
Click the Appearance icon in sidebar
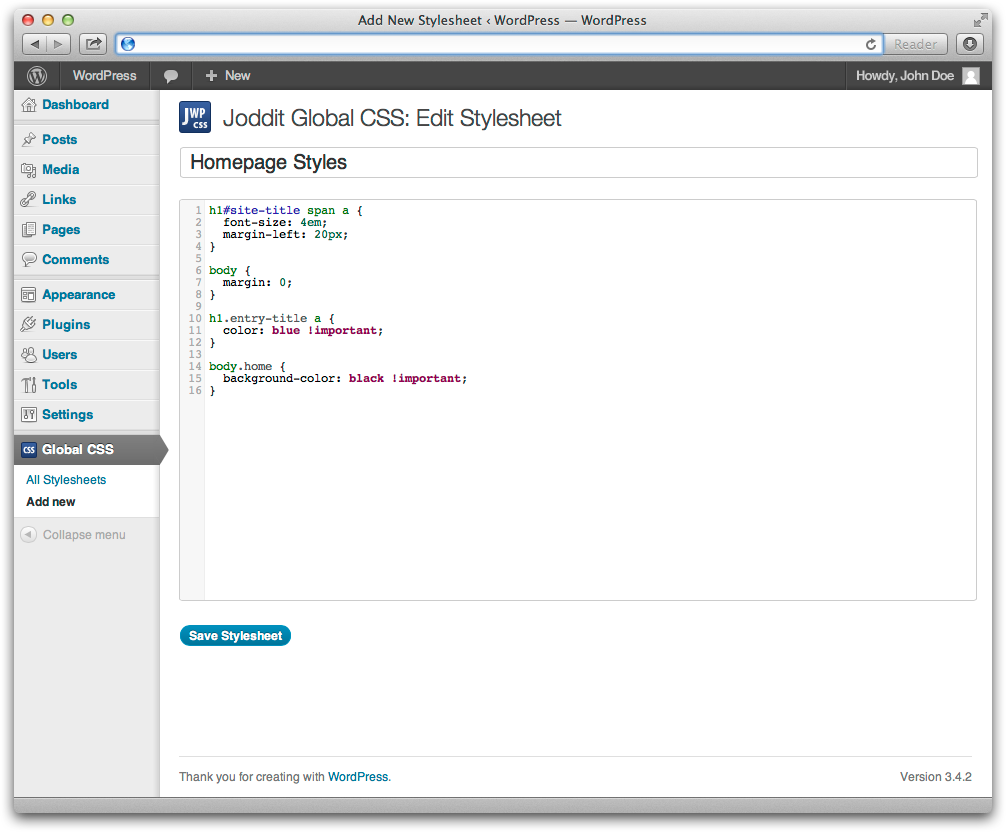tap(29, 294)
